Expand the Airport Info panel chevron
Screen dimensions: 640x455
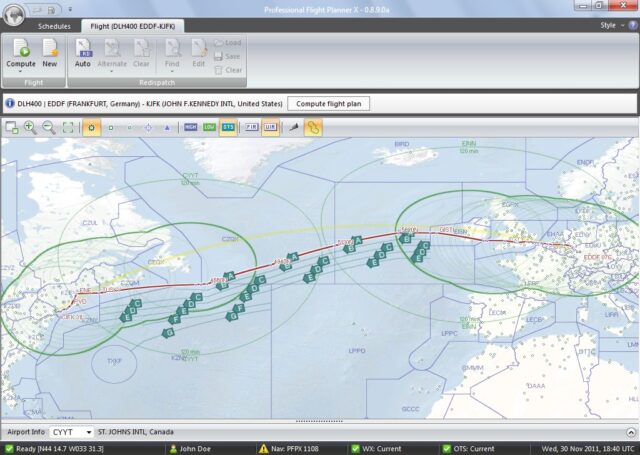coord(630,432)
